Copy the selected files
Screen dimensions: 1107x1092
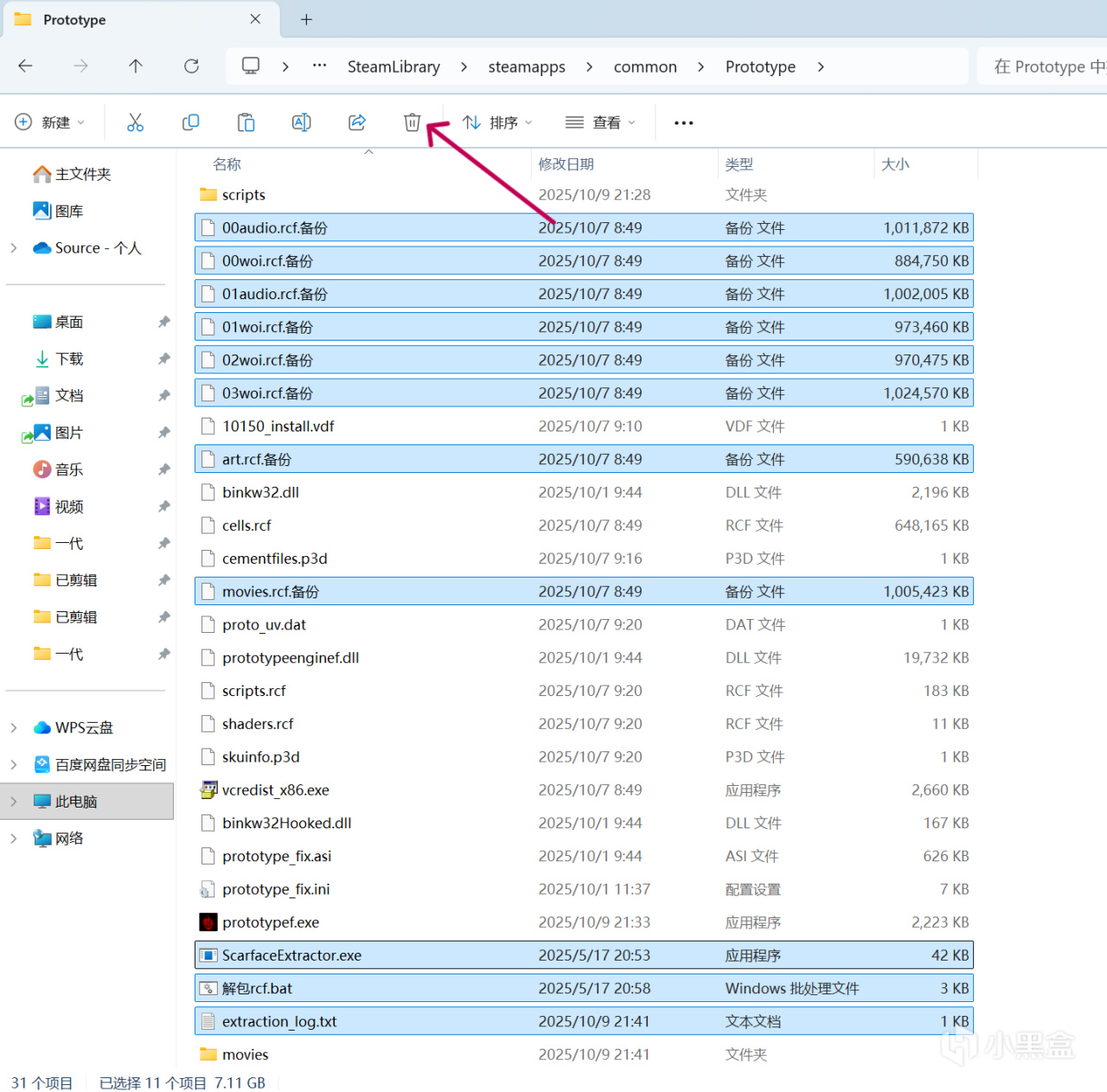coord(190,123)
